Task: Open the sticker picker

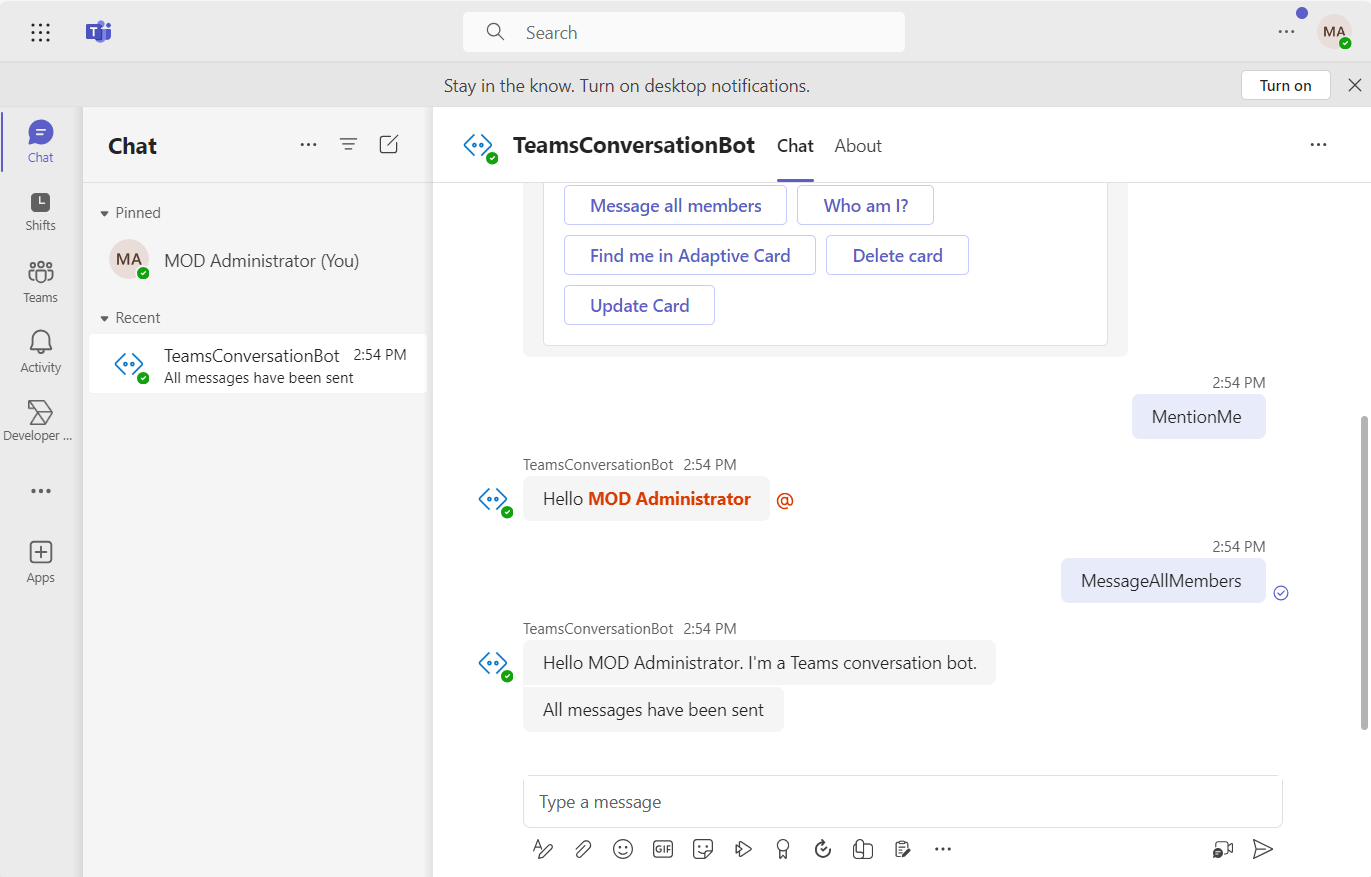Action: (x=703, y=849)
